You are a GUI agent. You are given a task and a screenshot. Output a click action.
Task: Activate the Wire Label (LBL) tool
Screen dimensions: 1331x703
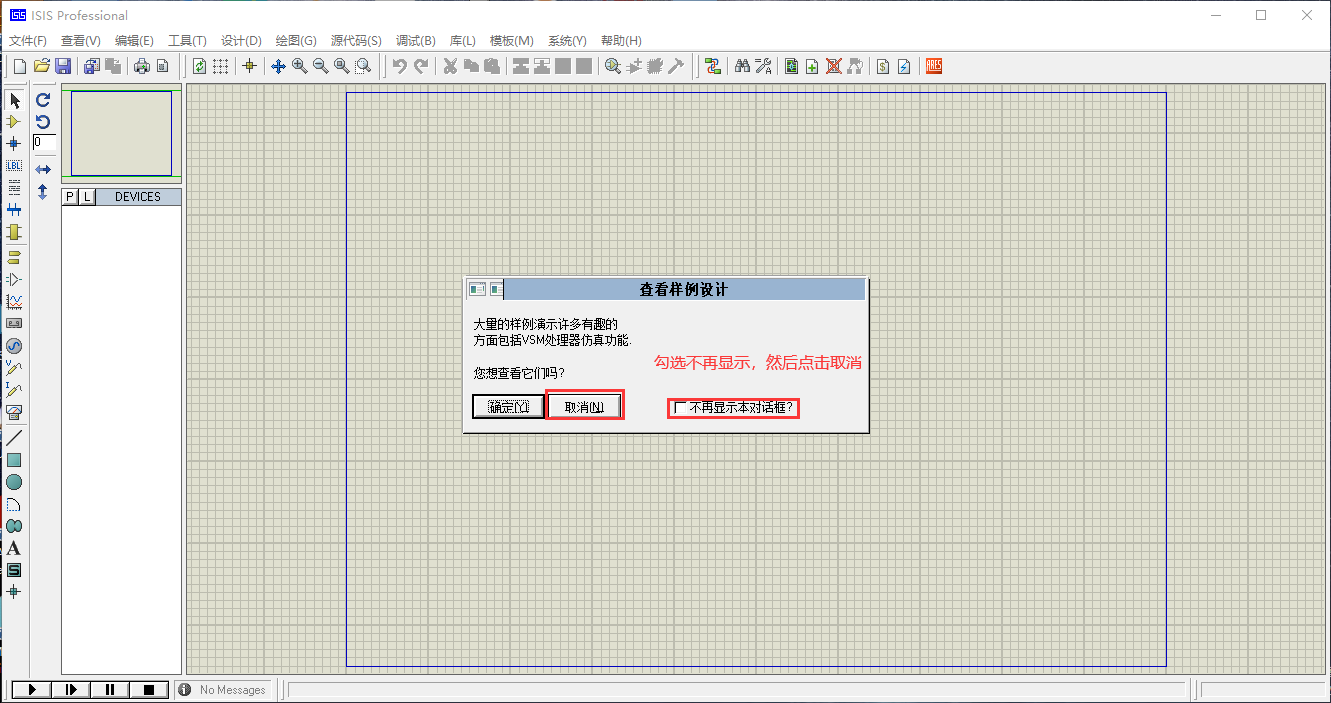[x=14, y=165]
